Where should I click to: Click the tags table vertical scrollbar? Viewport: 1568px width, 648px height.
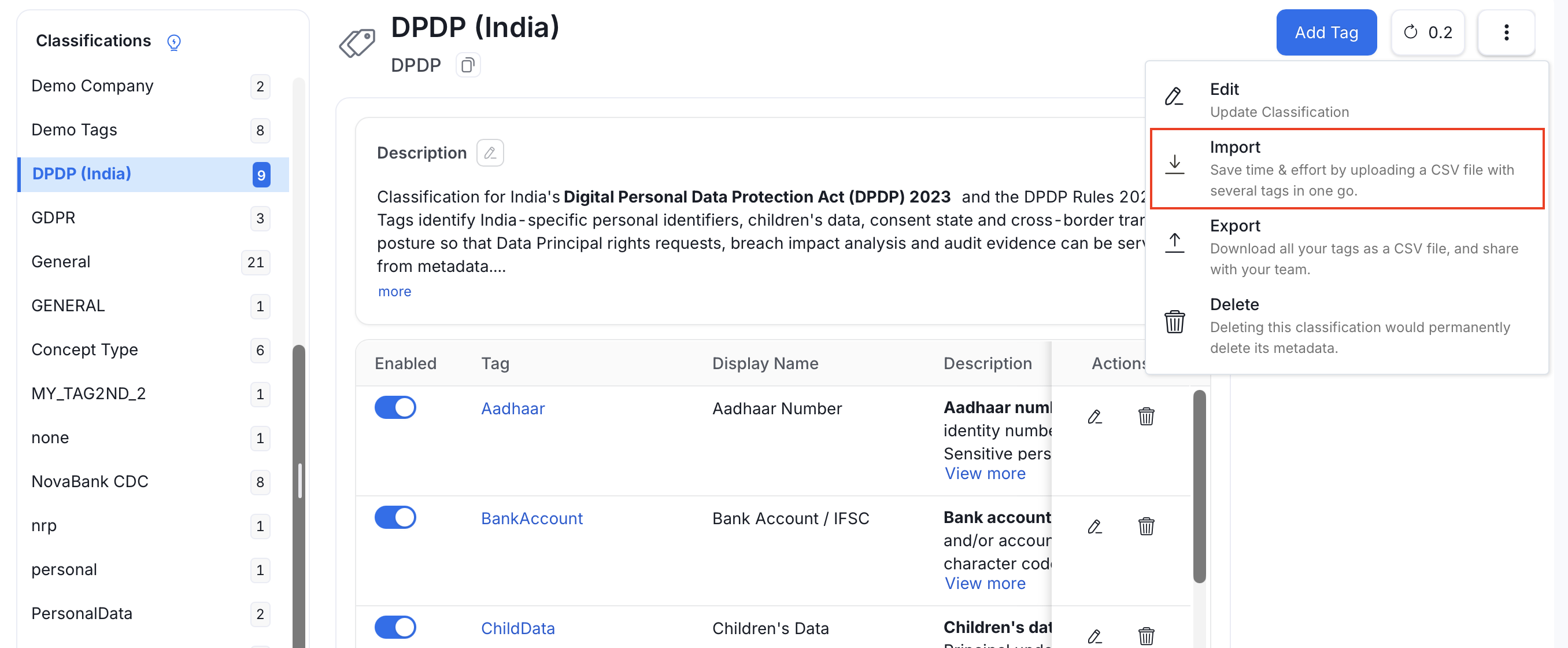[x=1199, y=486]
